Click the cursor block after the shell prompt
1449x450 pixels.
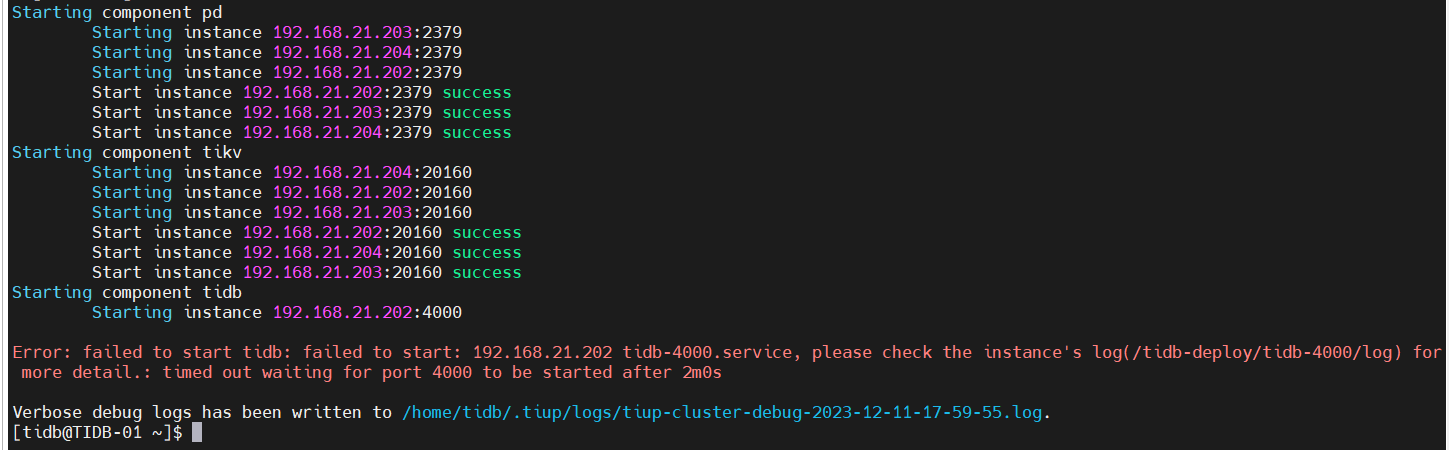click(x=197, y=432)
